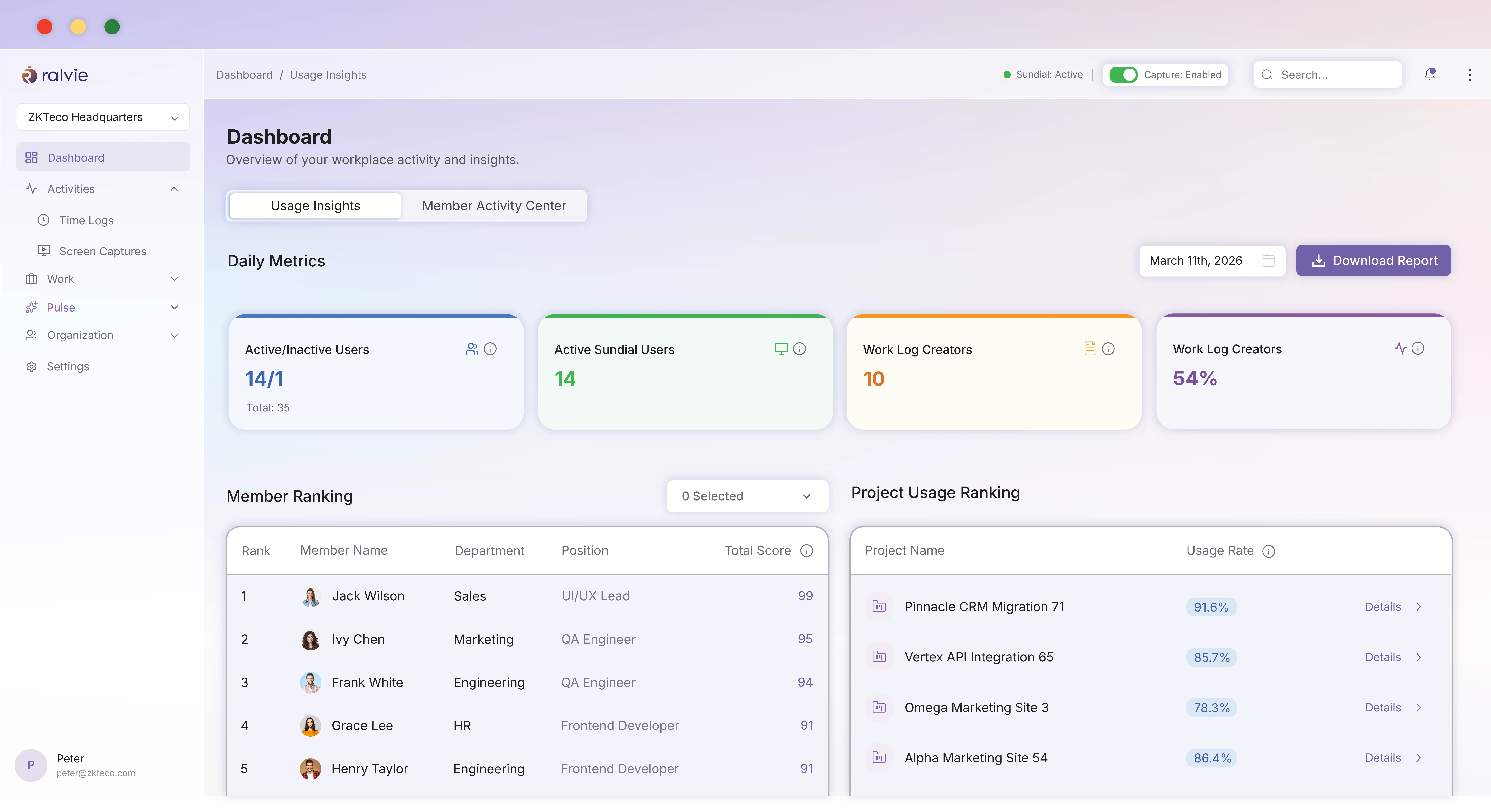The width and height of the screenshot is (1491, 812).
Task: Click Grace Lee's avatar
Action: coord(311,726)
